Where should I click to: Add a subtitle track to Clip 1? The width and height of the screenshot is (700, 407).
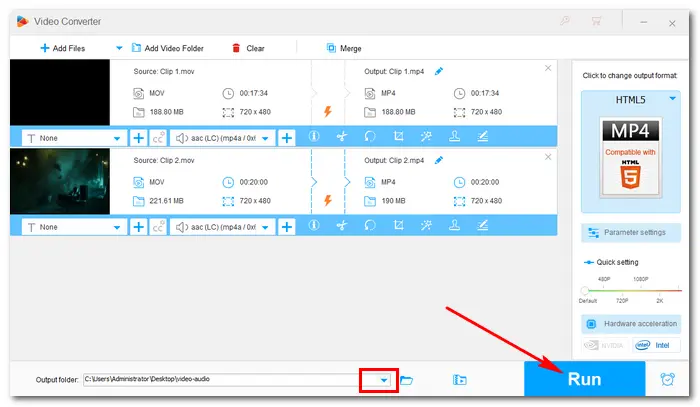pyautogui.click(x=138, y=138)
